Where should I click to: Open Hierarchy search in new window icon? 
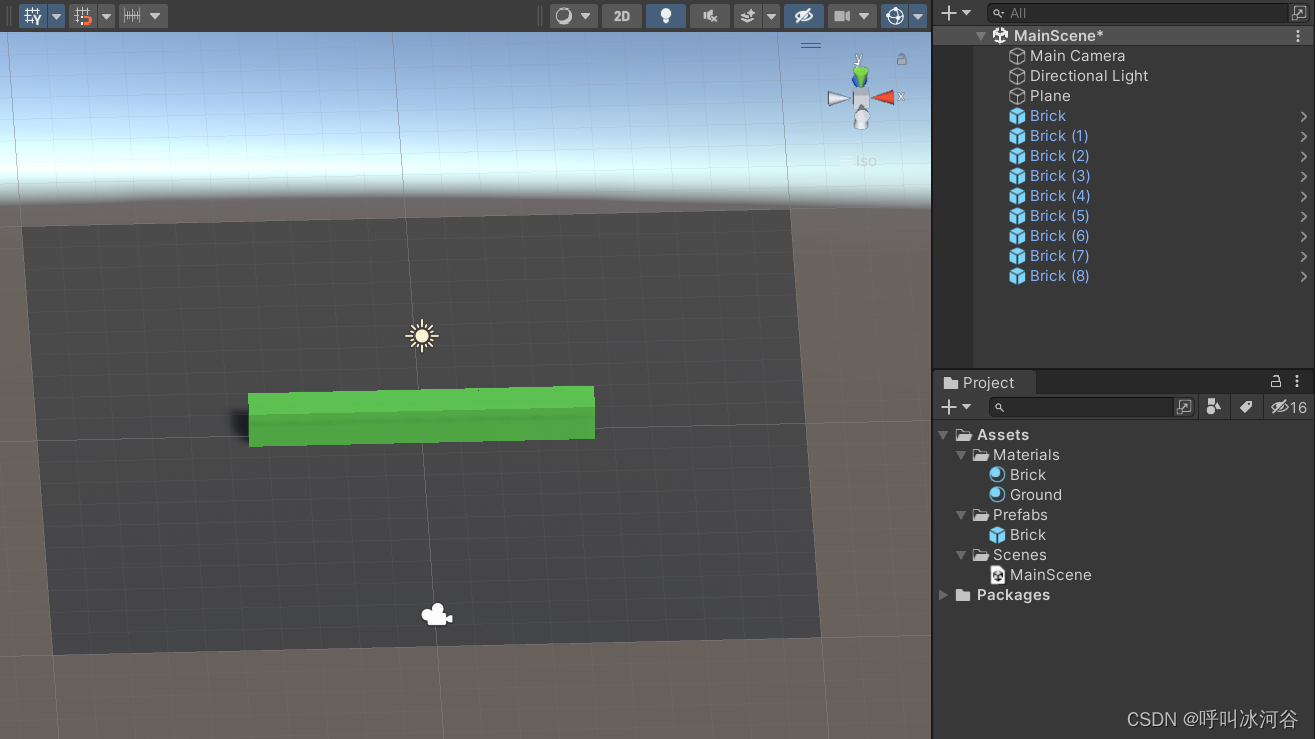pyautogui.click(x=1300, y=13)
